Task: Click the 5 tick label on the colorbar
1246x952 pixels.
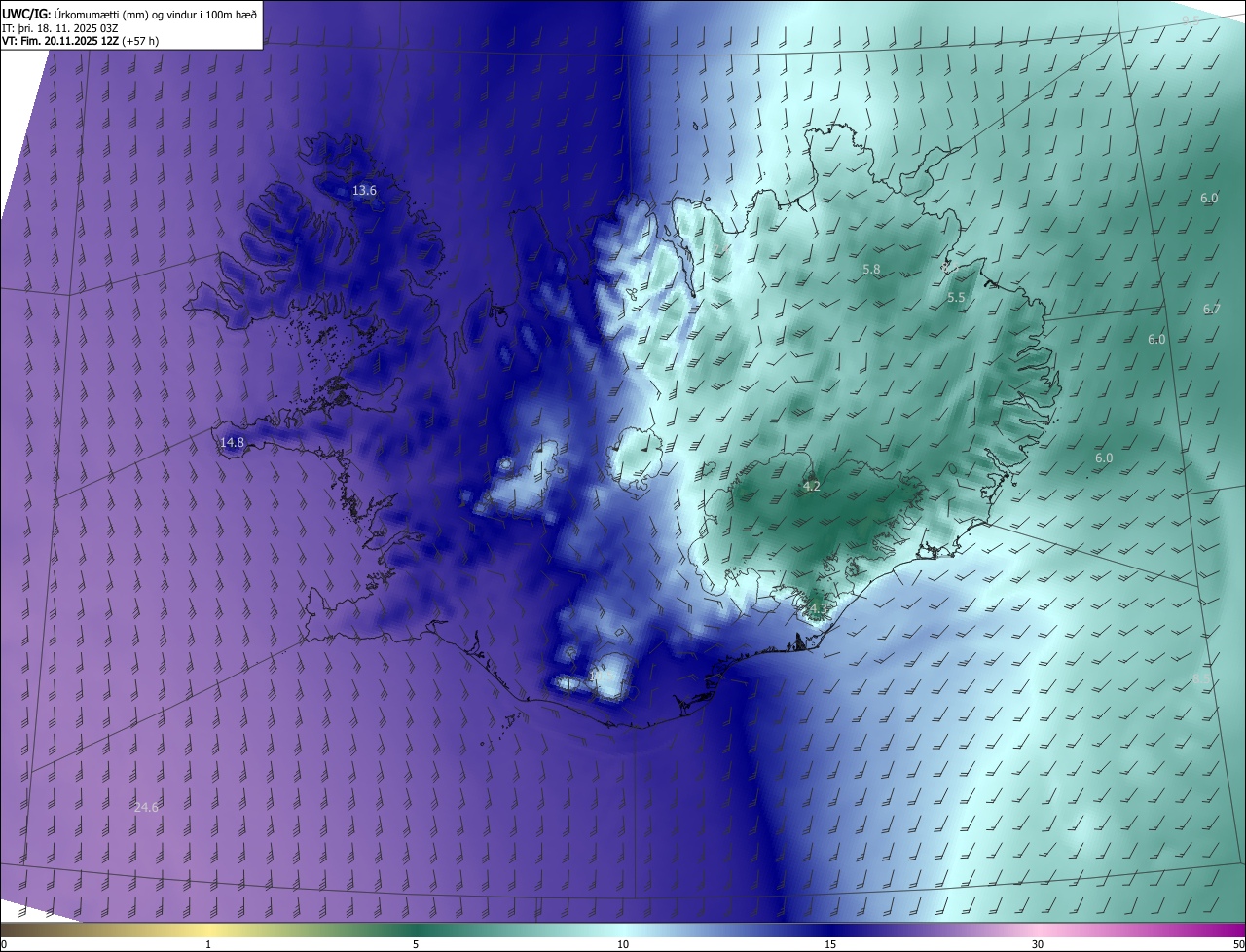Action: click(416, 944)
